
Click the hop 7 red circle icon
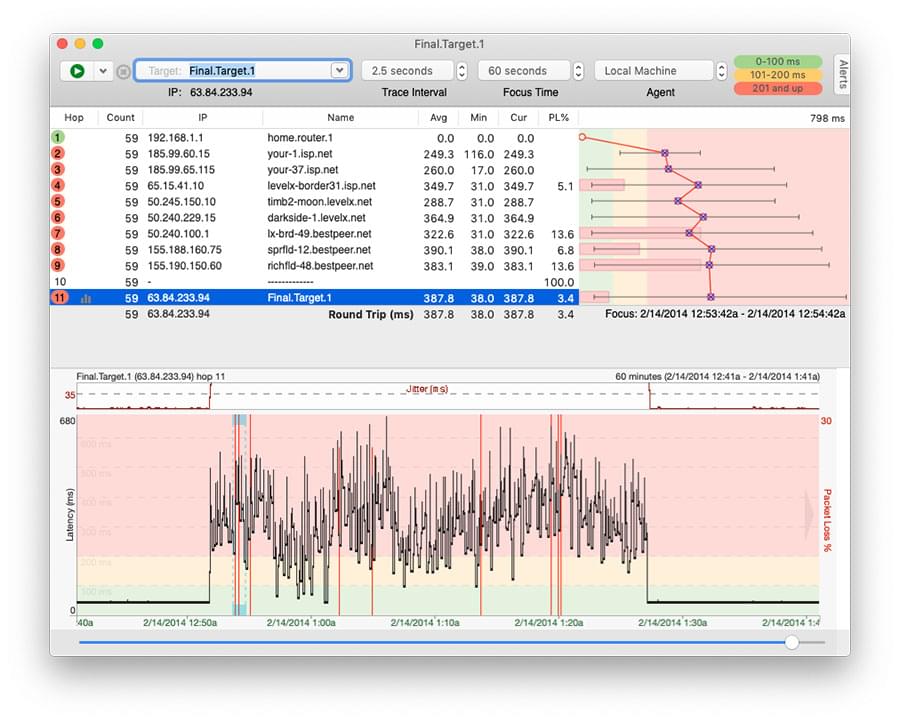(58, 233)
